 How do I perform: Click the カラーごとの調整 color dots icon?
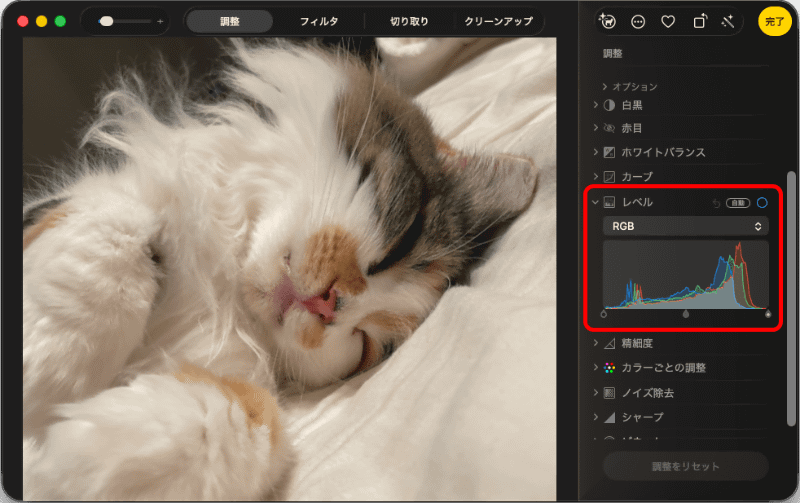(609, 368)
